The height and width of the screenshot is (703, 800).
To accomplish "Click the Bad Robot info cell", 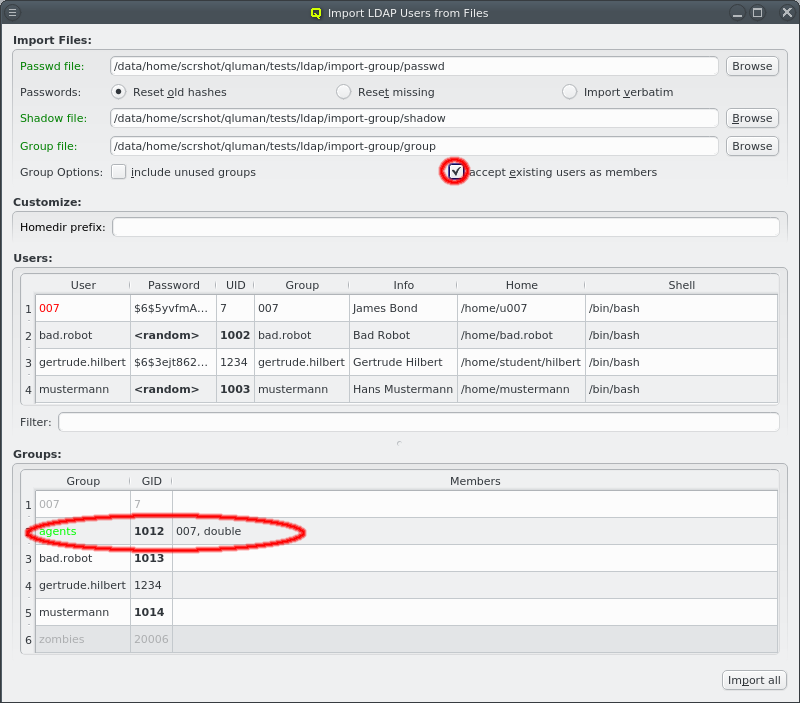I will click(x=404, y=335).
